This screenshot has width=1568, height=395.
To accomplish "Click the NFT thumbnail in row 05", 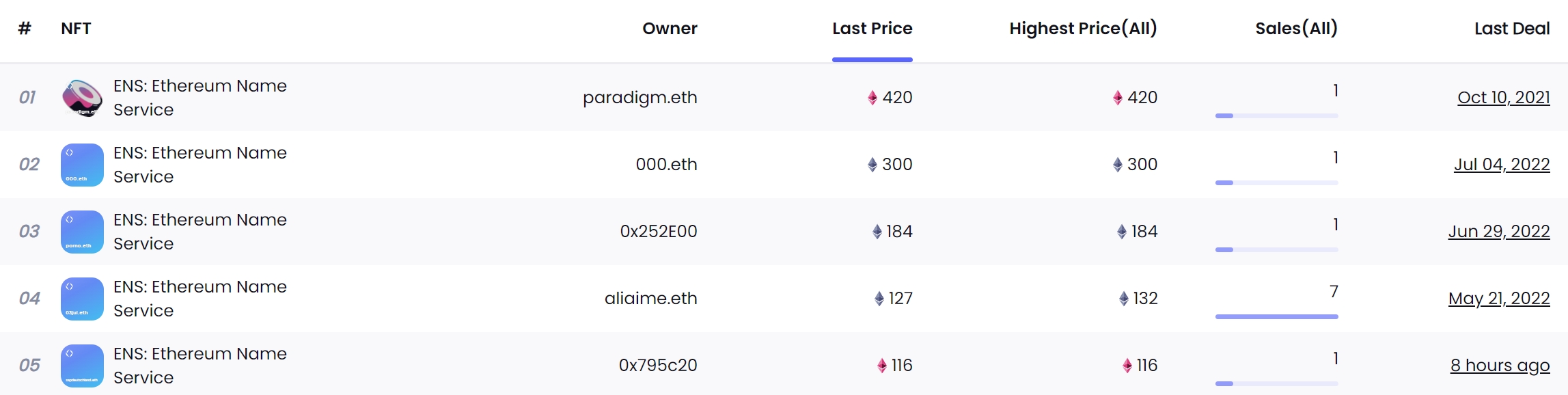I will pos(82,366).
